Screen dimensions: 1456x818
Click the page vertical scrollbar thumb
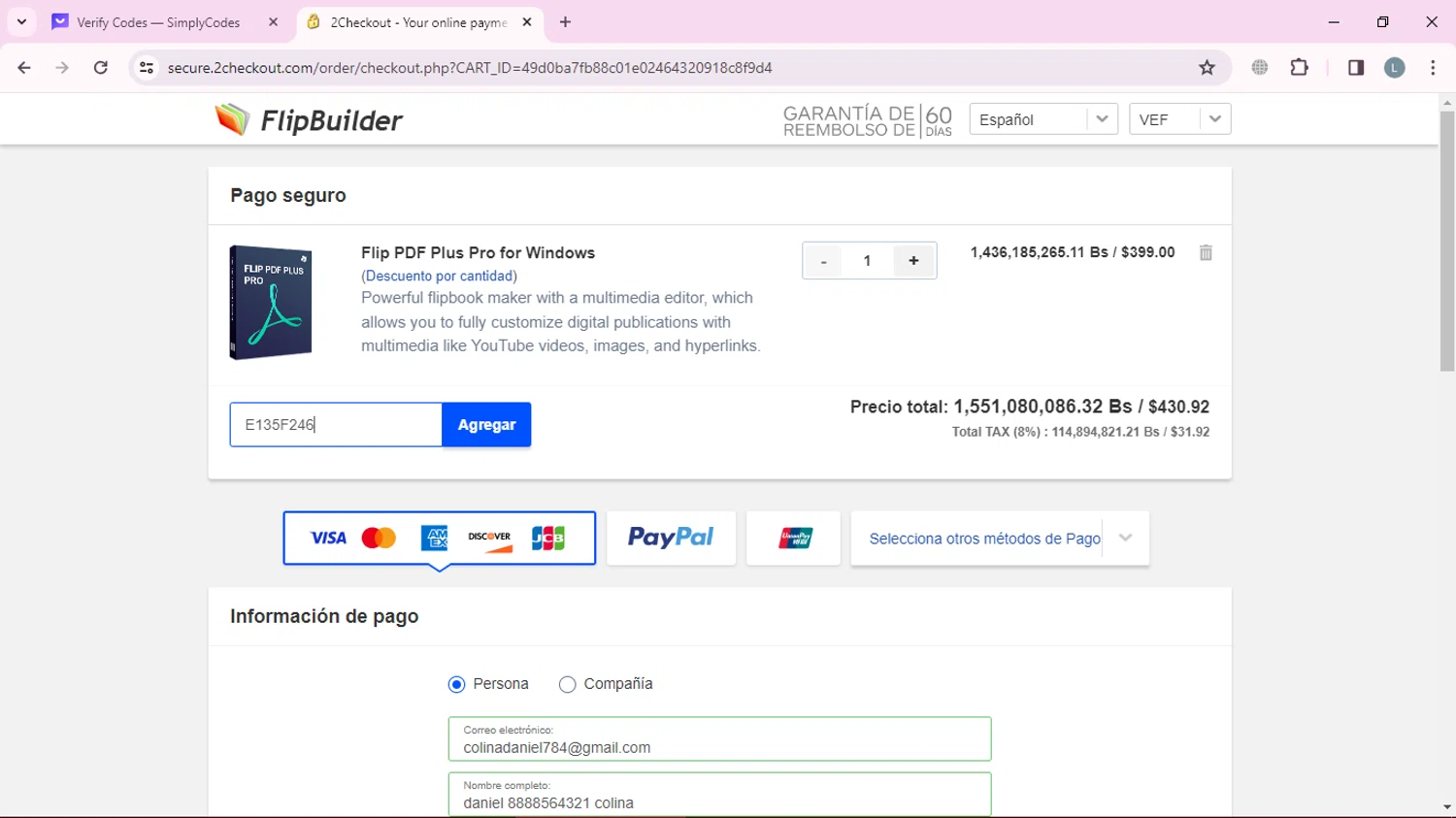click(1447, 241)
